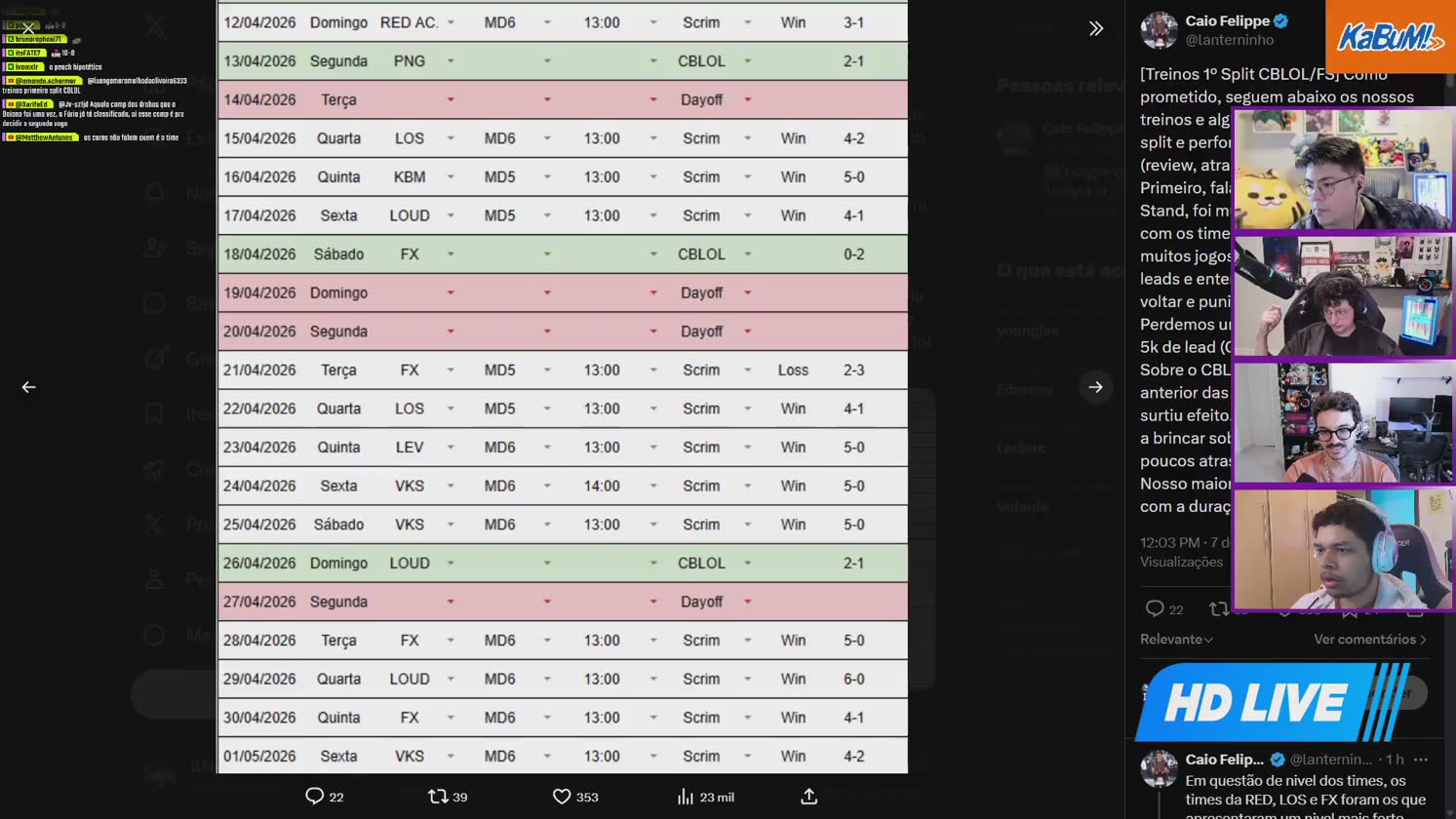Open the time dropdown in the 12/04/2026 row
Image resolution: width=1456 pixels, height=819 pixels.
click(x=653, y=22)
